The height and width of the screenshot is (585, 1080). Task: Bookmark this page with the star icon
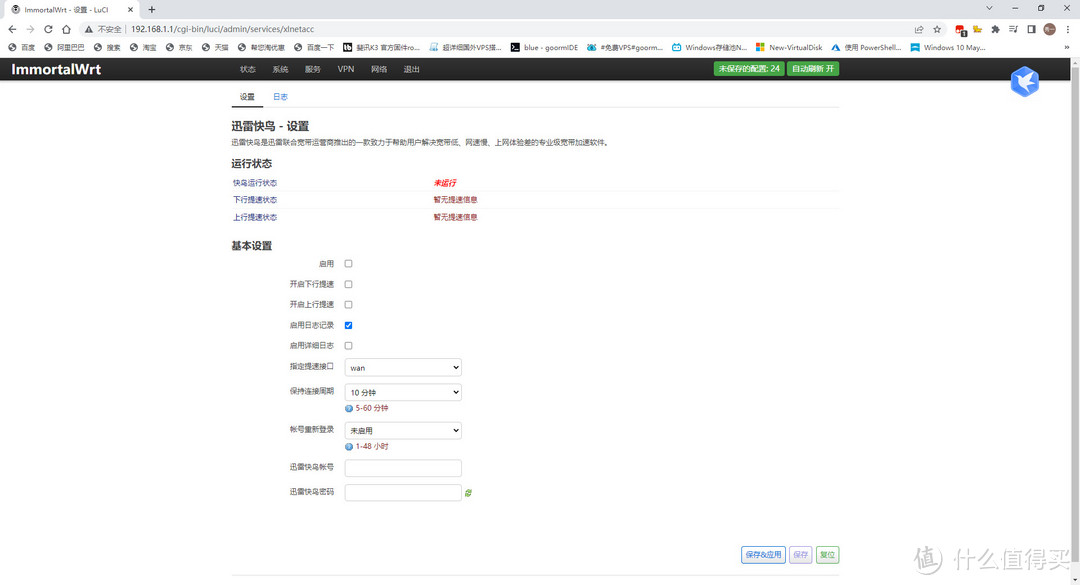tap(937, 29)
